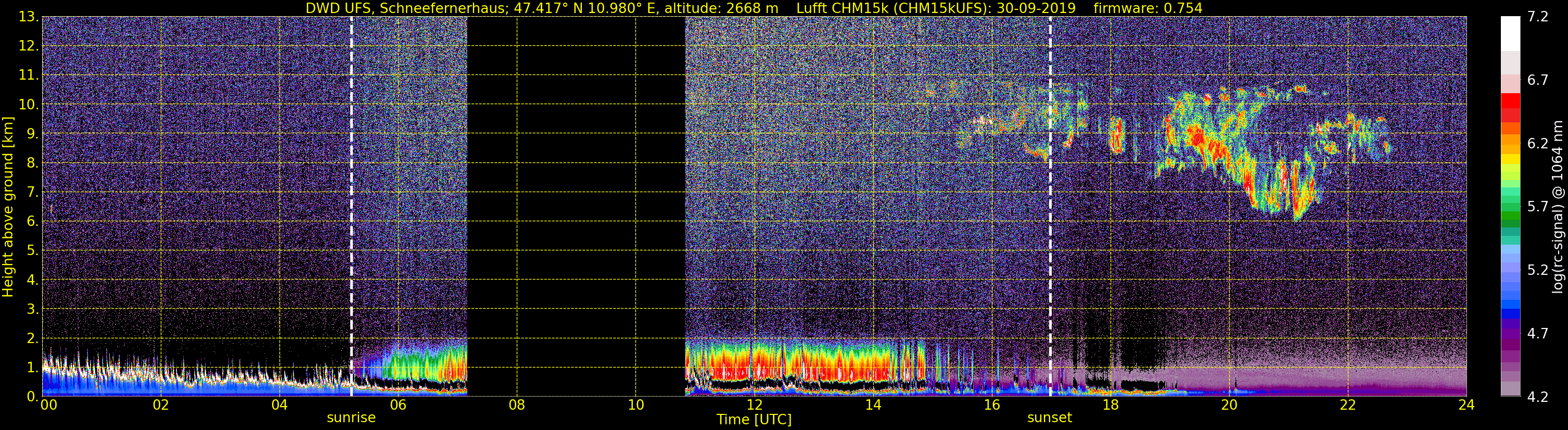Viewport: 1568px width, 430px height.
Task: Click the height axis tick "3."
Action: (32, 309)
